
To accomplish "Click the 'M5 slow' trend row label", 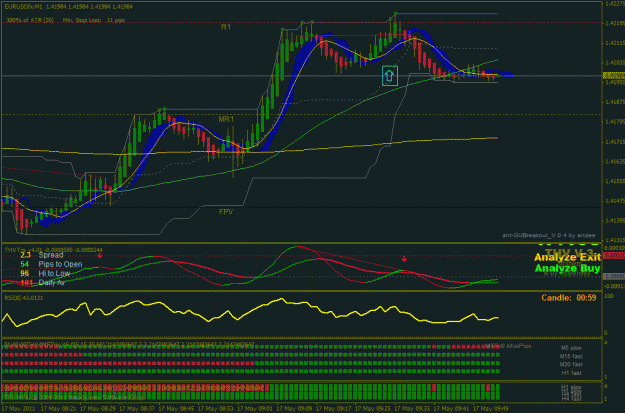I will pos(571,348).
